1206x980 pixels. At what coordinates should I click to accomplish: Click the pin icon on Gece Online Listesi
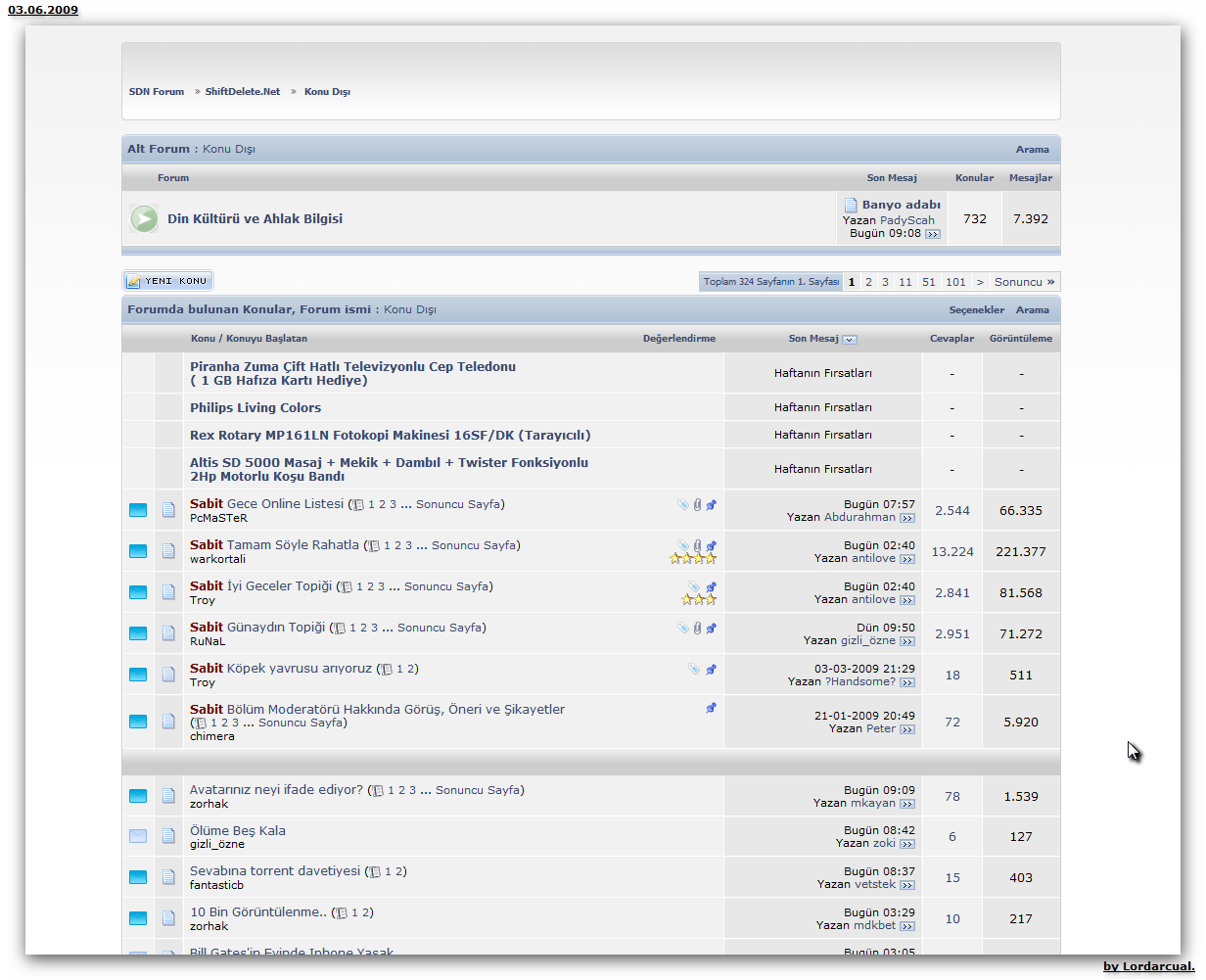pos(712,505)
